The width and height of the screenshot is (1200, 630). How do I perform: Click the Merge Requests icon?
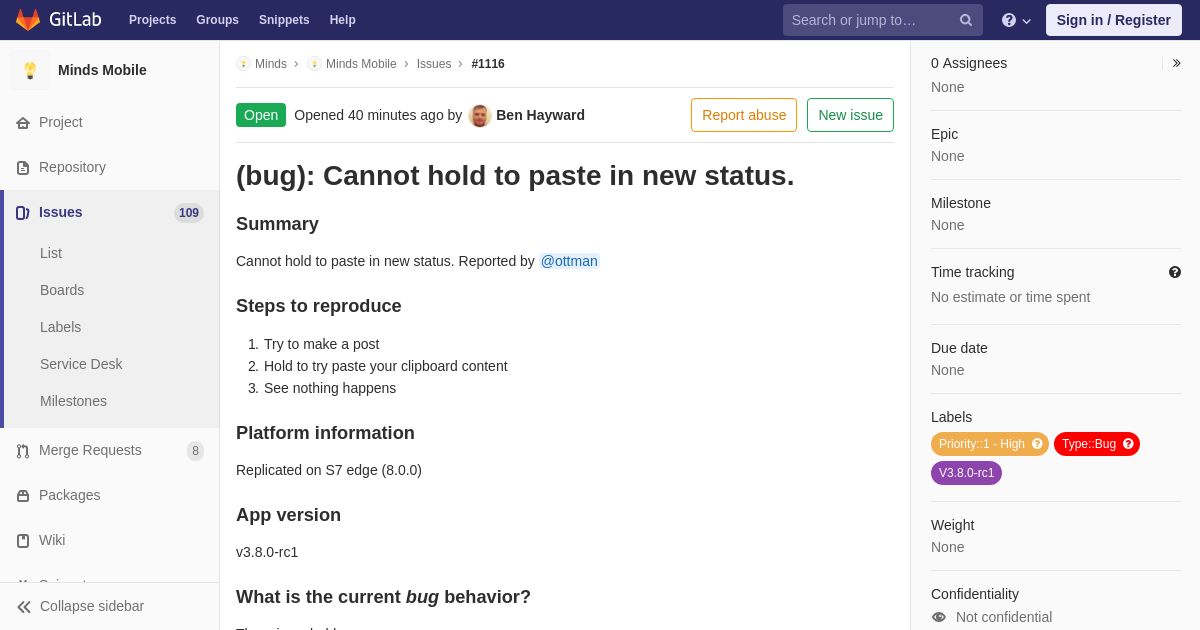(x=23, y=451)
